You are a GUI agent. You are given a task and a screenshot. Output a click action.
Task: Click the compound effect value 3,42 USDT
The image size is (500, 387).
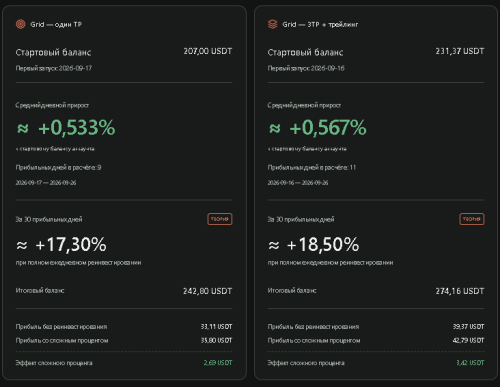click(470, 363)
